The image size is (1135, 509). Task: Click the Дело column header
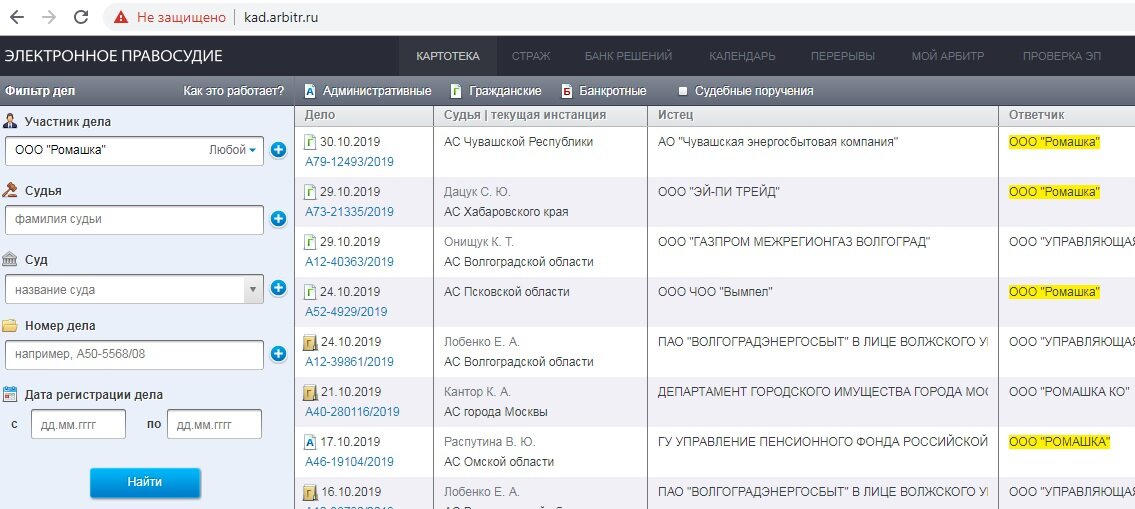[x=320, y=114]
